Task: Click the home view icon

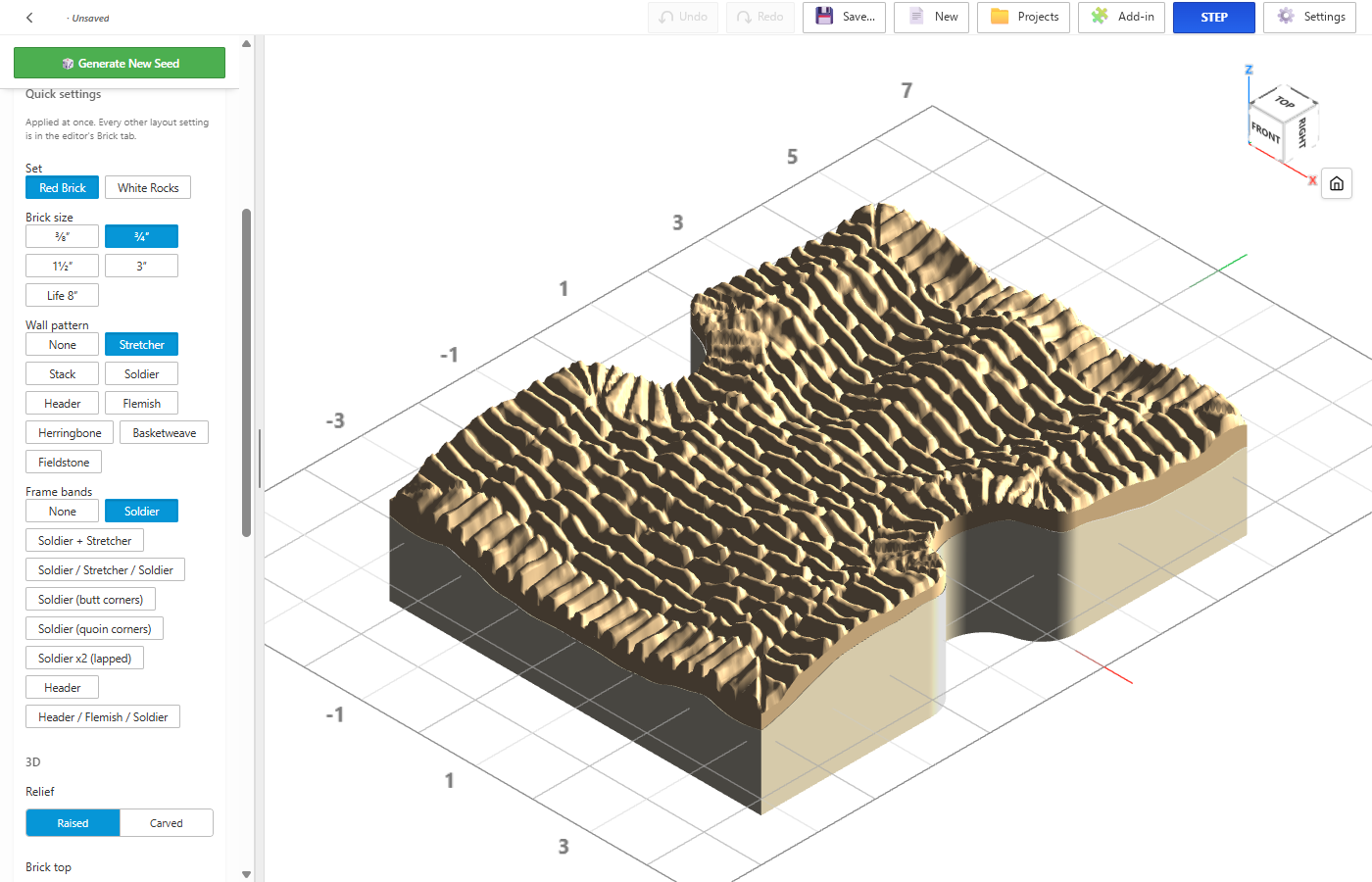Action: coord(1337,183)
